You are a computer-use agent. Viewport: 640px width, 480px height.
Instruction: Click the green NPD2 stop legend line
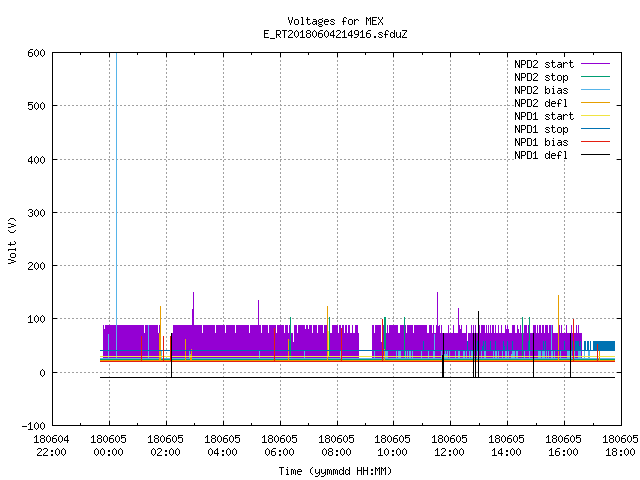pos(596,77)
